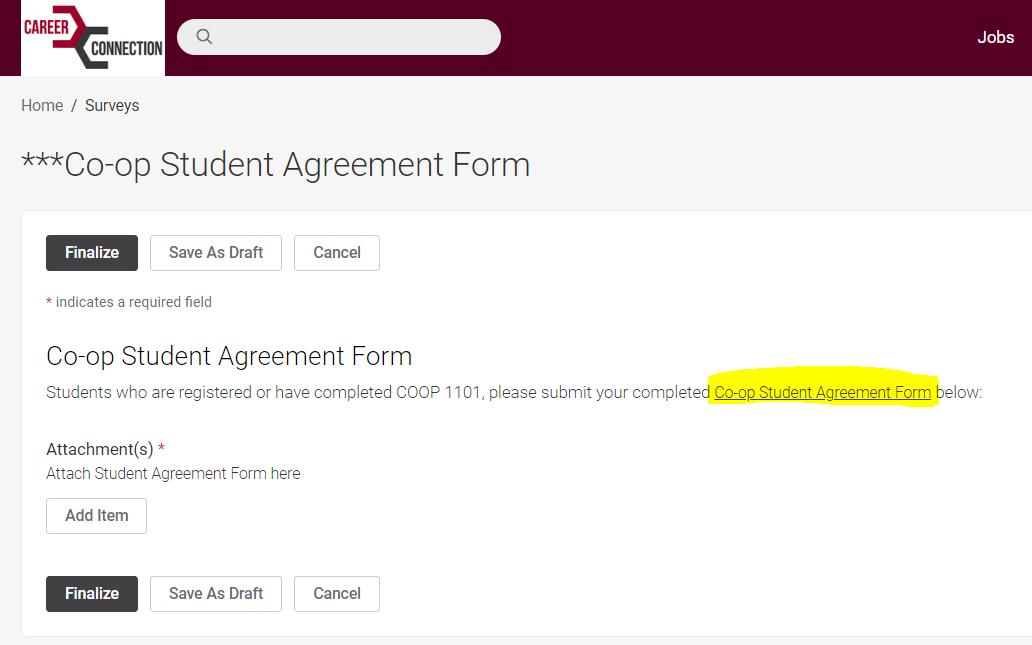Click the required field indicator note
Screen dimensions: 1032x645
pos(129,302)
